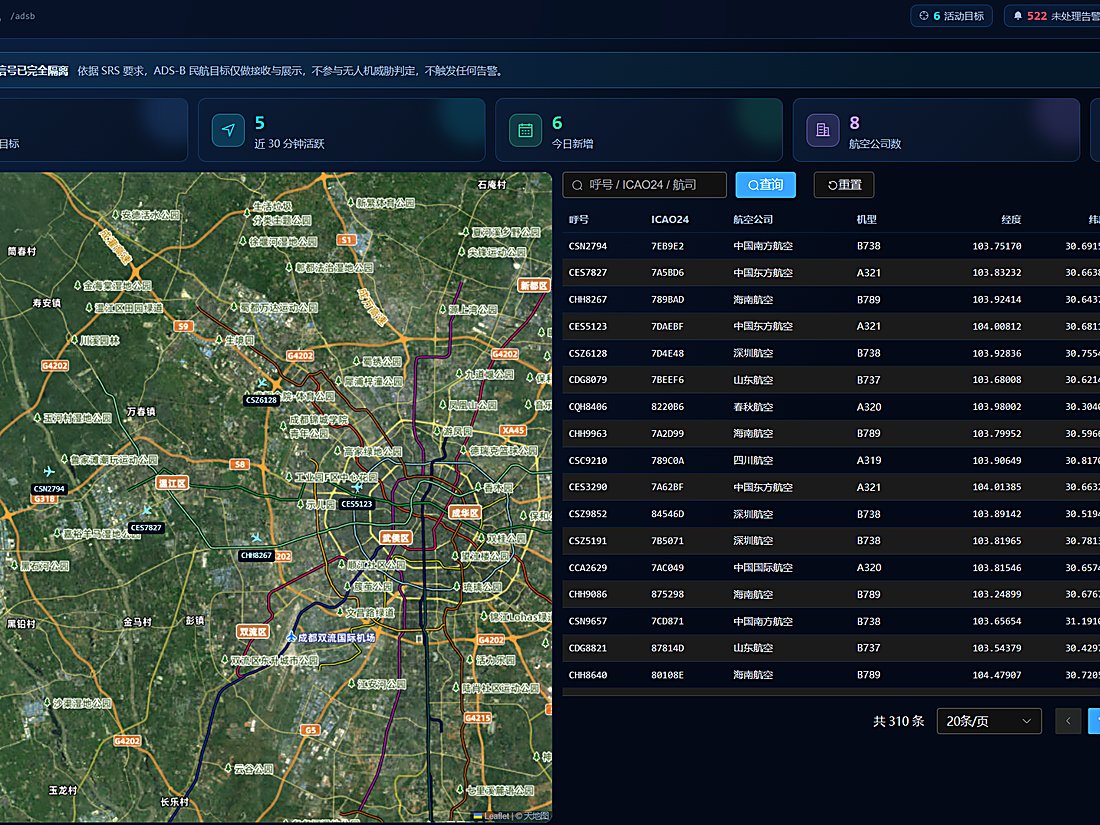Click the 6 活动目标 counter text
Image resolution: width=1100 pixels, height=825 pixels.
(958, 15)
